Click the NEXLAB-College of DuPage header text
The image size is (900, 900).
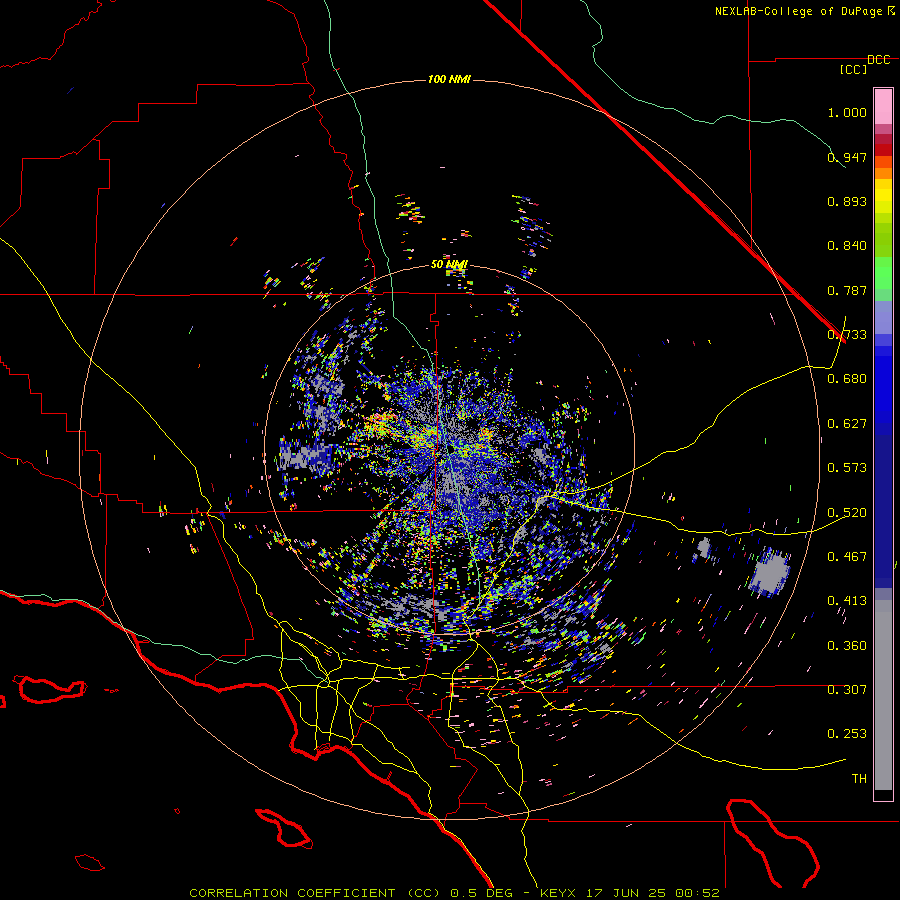click(x=805, y=11)
